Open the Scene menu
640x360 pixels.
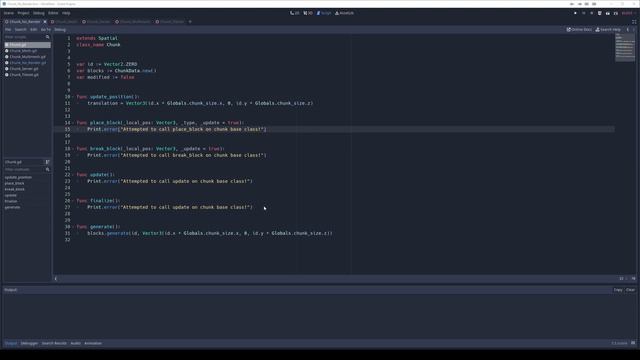(x=9, y=13)
